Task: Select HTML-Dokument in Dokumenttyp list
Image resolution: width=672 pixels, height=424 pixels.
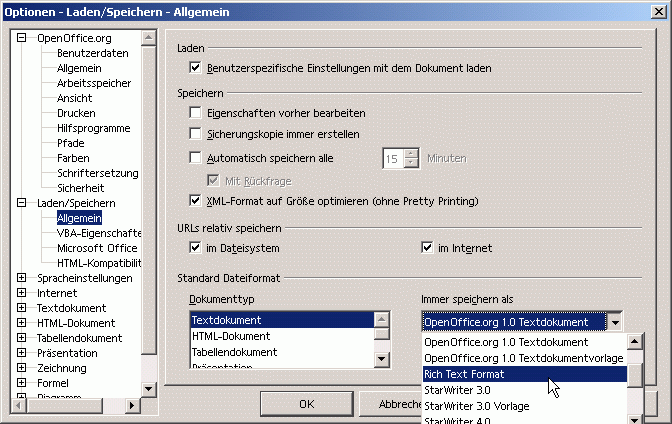Action: 282,336
